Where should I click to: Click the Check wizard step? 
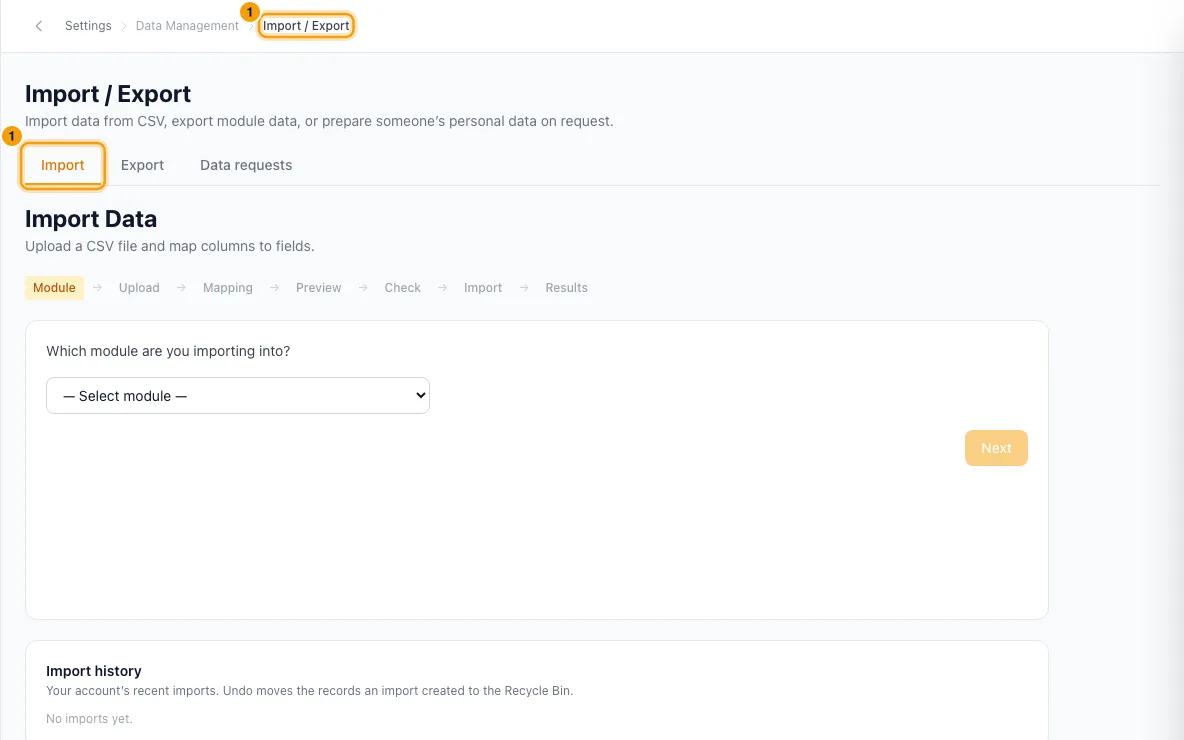(x=402, y=288)
